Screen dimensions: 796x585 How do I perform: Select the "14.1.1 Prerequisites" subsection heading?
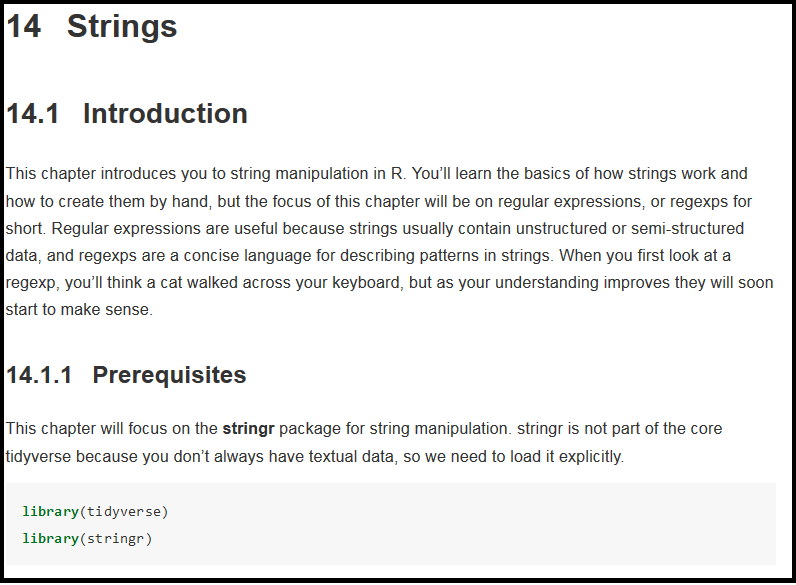point(126,375)
